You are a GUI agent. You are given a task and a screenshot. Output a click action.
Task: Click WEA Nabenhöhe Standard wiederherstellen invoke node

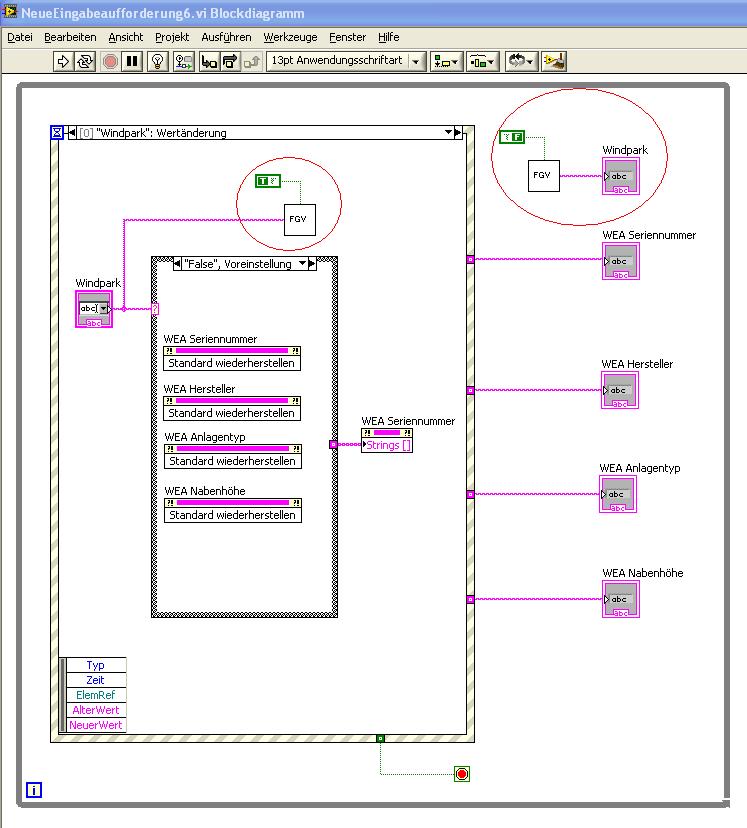(233, 511)
